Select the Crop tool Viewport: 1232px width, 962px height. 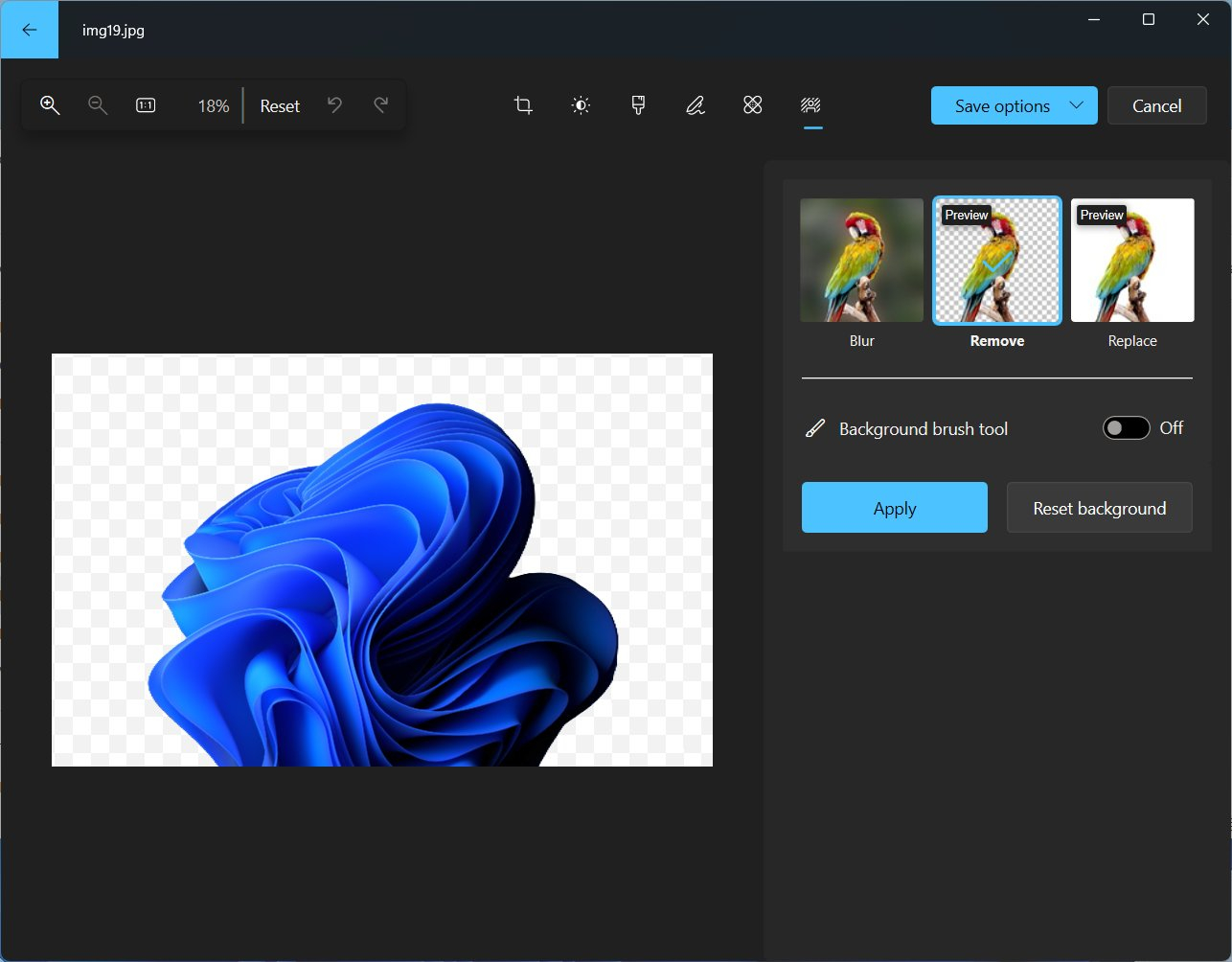[x=523, y=105]
